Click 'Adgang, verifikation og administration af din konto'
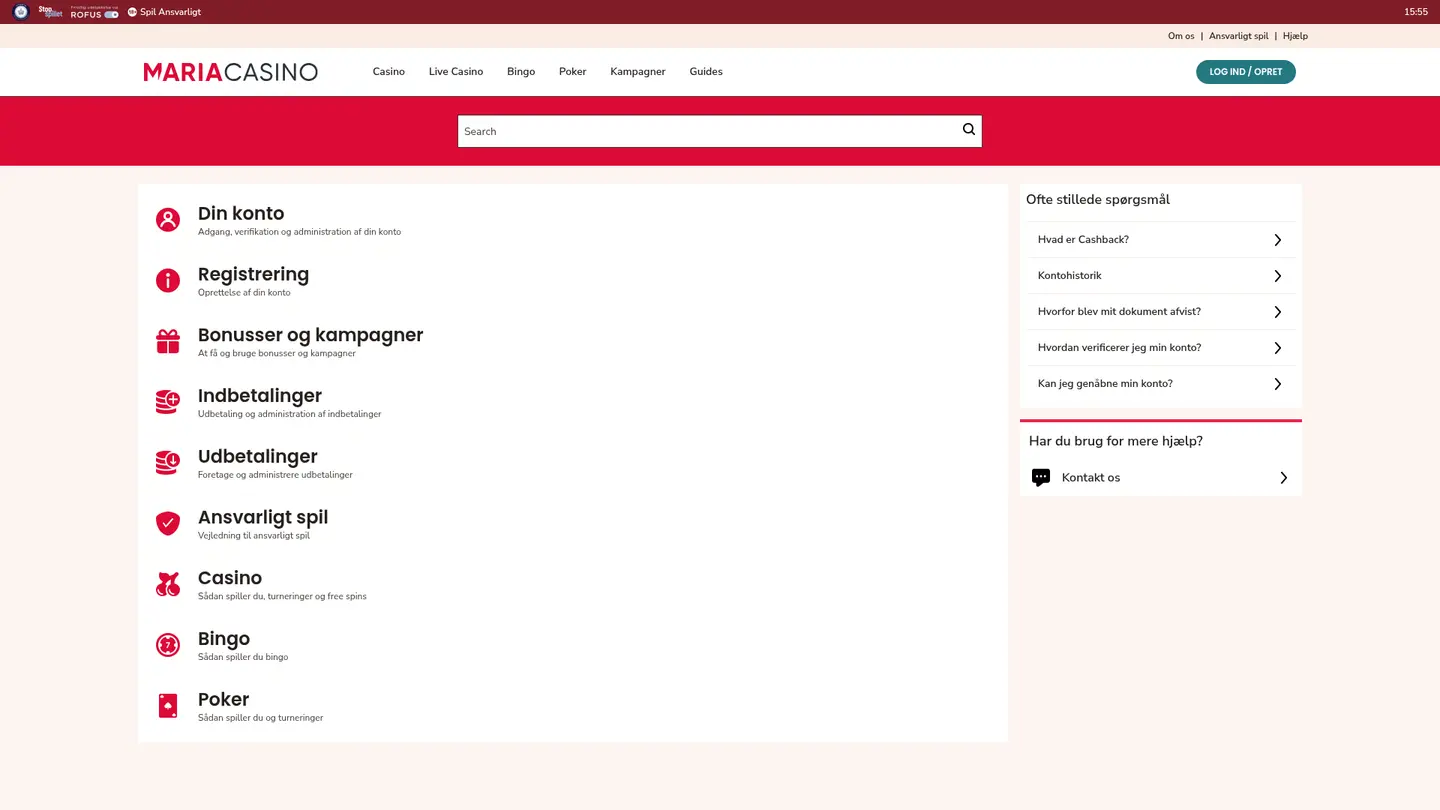Viewport: 1440px width, 810px height. (299, 232)
